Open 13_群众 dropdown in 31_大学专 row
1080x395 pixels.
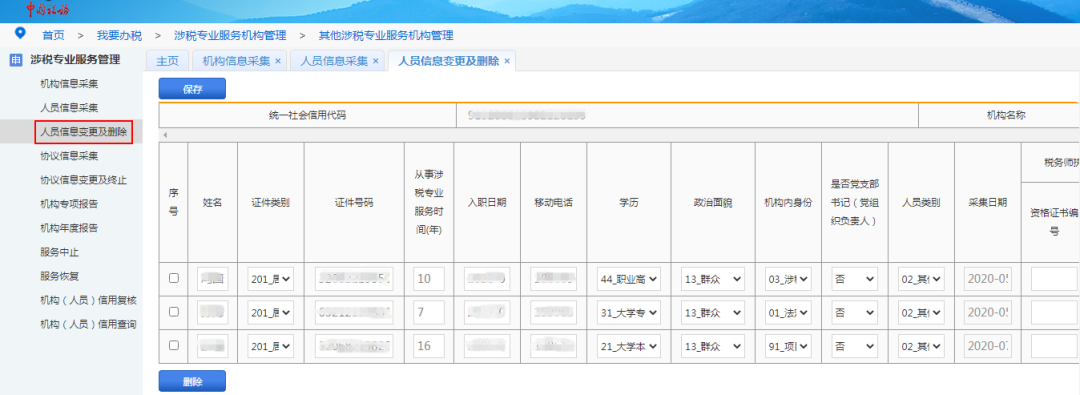pos(713,313)
